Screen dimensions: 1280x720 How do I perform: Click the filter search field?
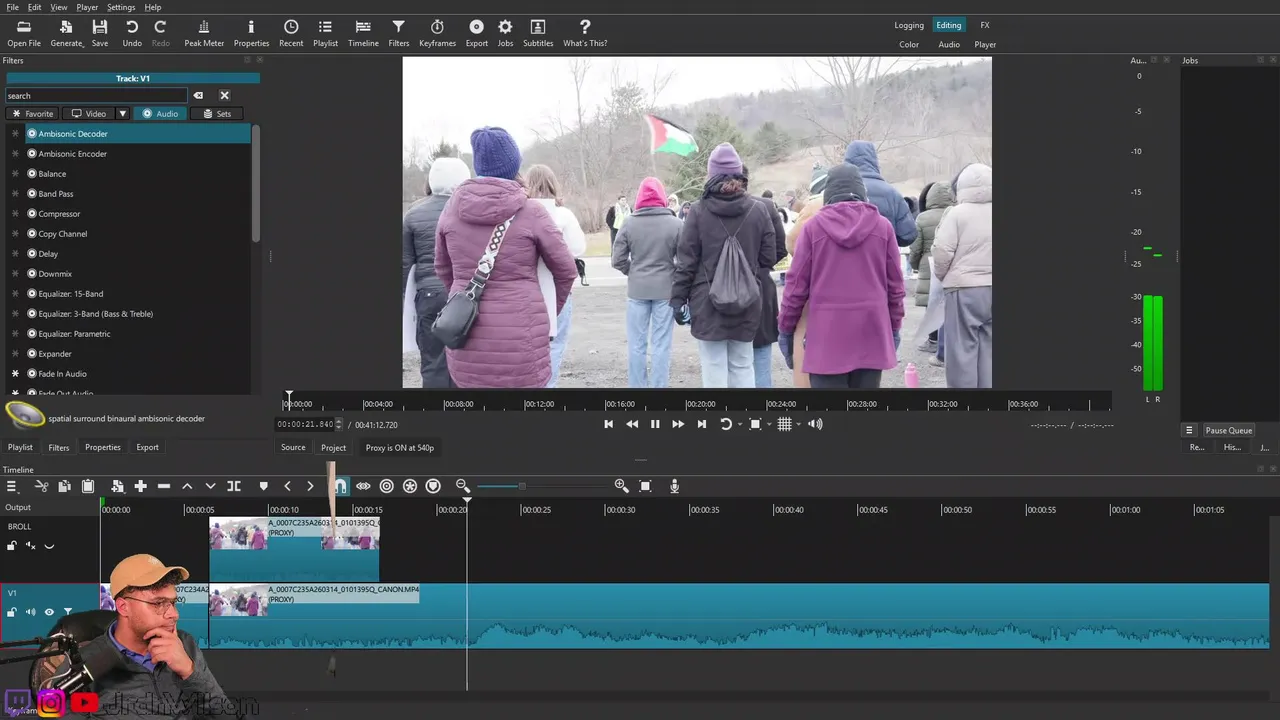(96, 95)
